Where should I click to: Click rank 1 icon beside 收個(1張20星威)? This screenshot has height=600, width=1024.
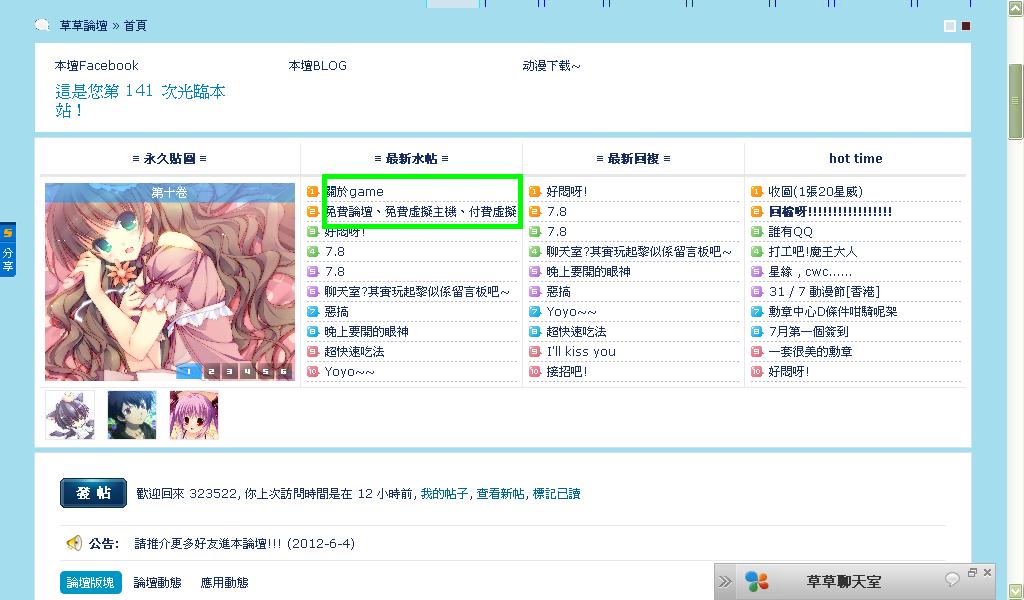pyautogui.click(x=757, y=191)
